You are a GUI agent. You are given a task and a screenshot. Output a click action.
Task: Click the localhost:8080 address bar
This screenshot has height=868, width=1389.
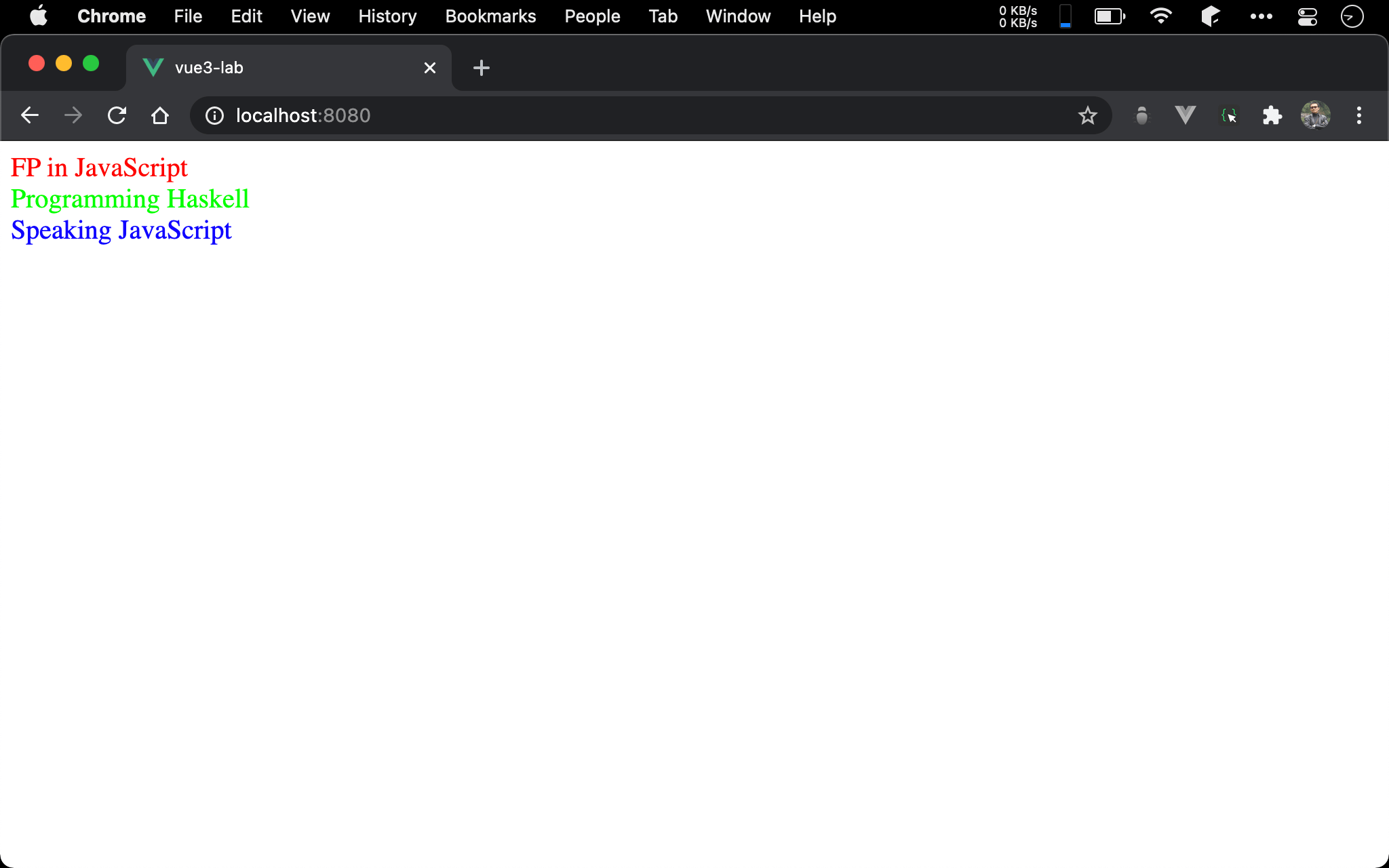tap(610, 115)
